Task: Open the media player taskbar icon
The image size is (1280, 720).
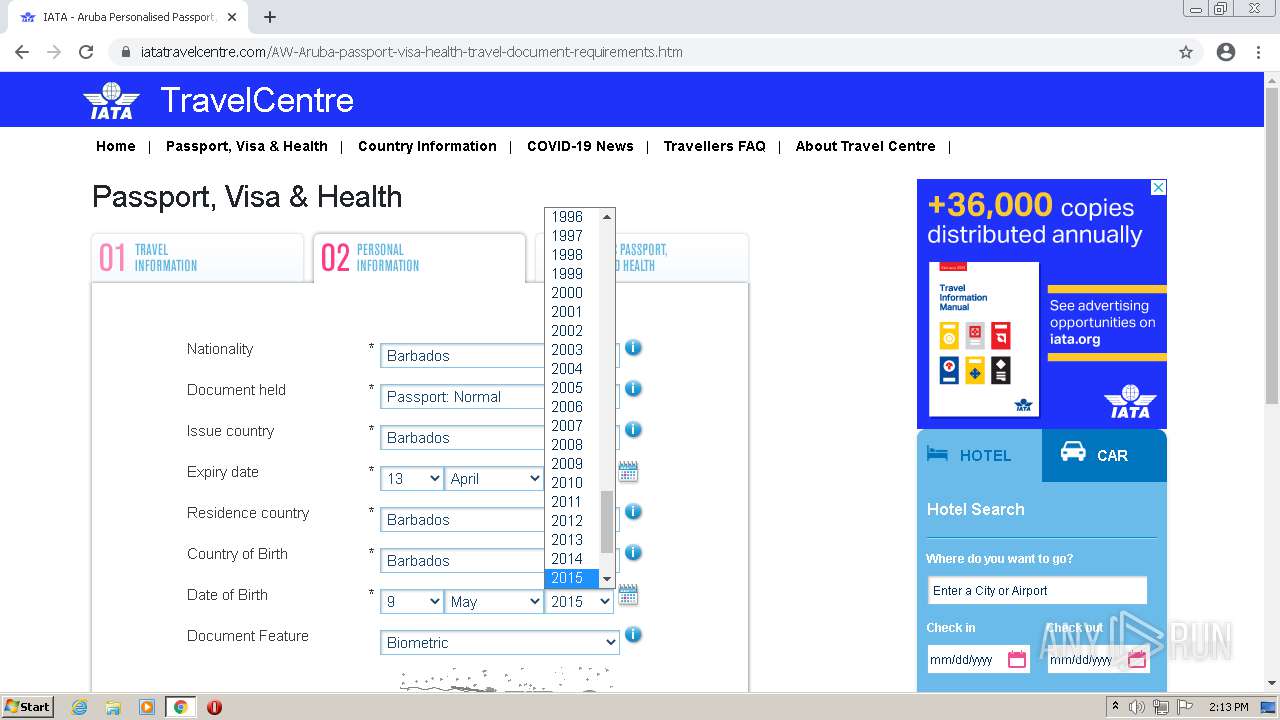Action: point(147,707)
